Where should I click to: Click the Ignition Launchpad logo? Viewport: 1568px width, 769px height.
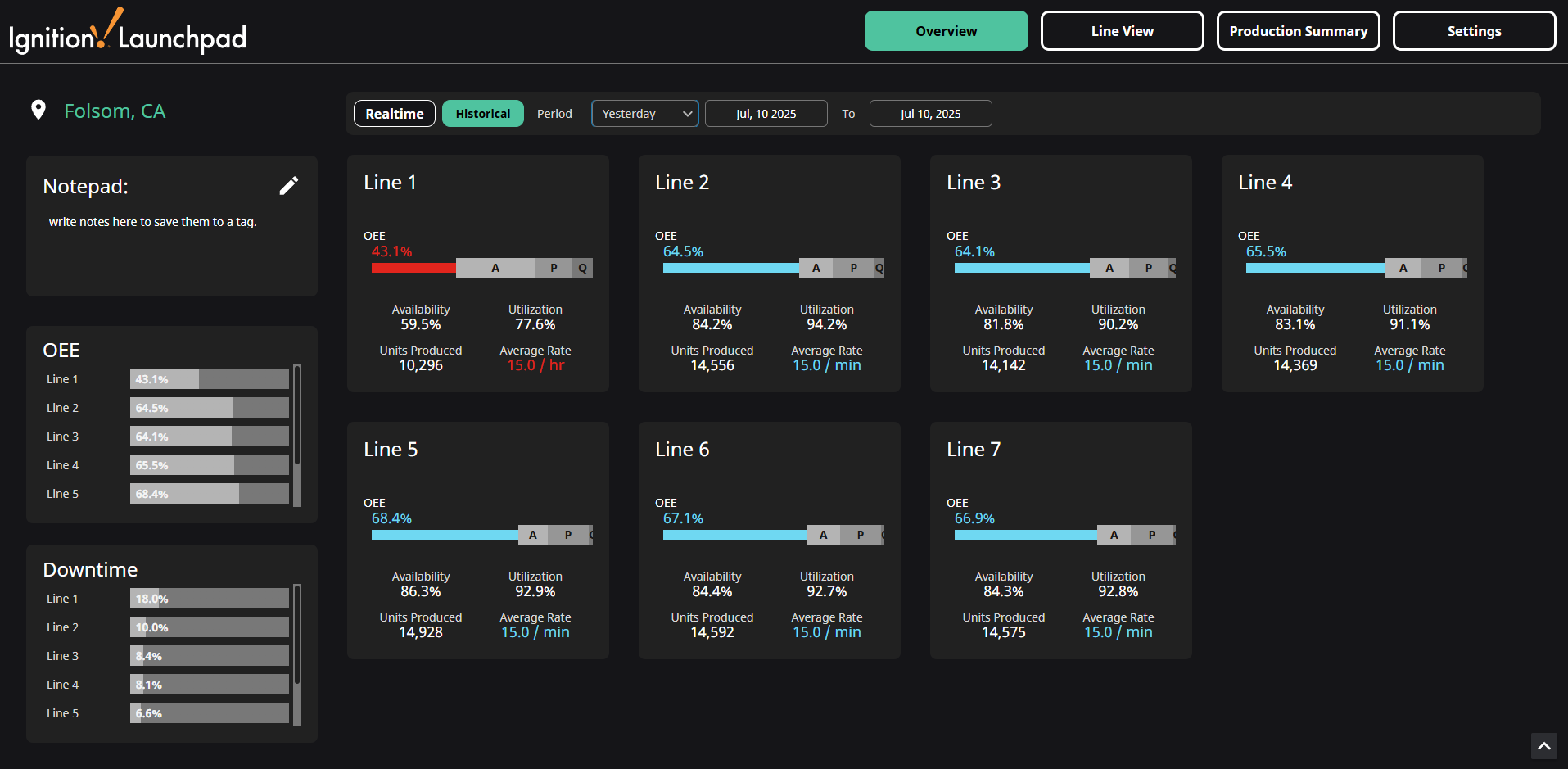tap(128, 33)
